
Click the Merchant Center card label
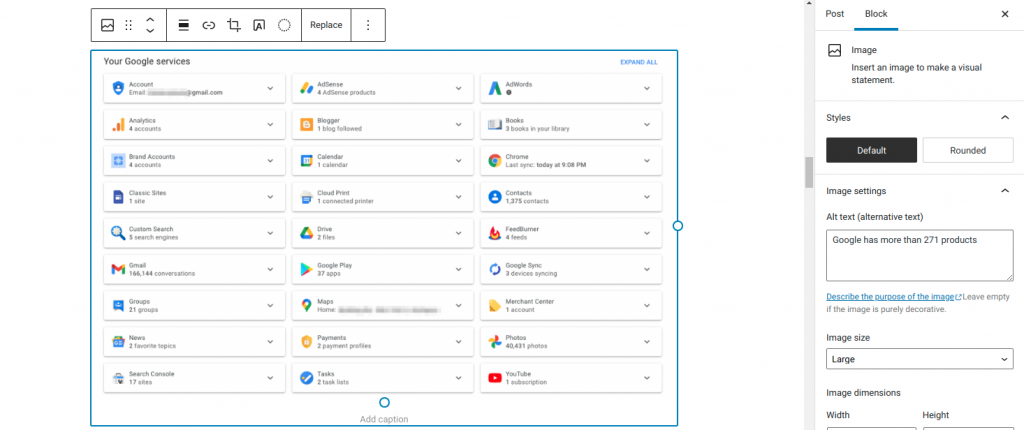530,301
